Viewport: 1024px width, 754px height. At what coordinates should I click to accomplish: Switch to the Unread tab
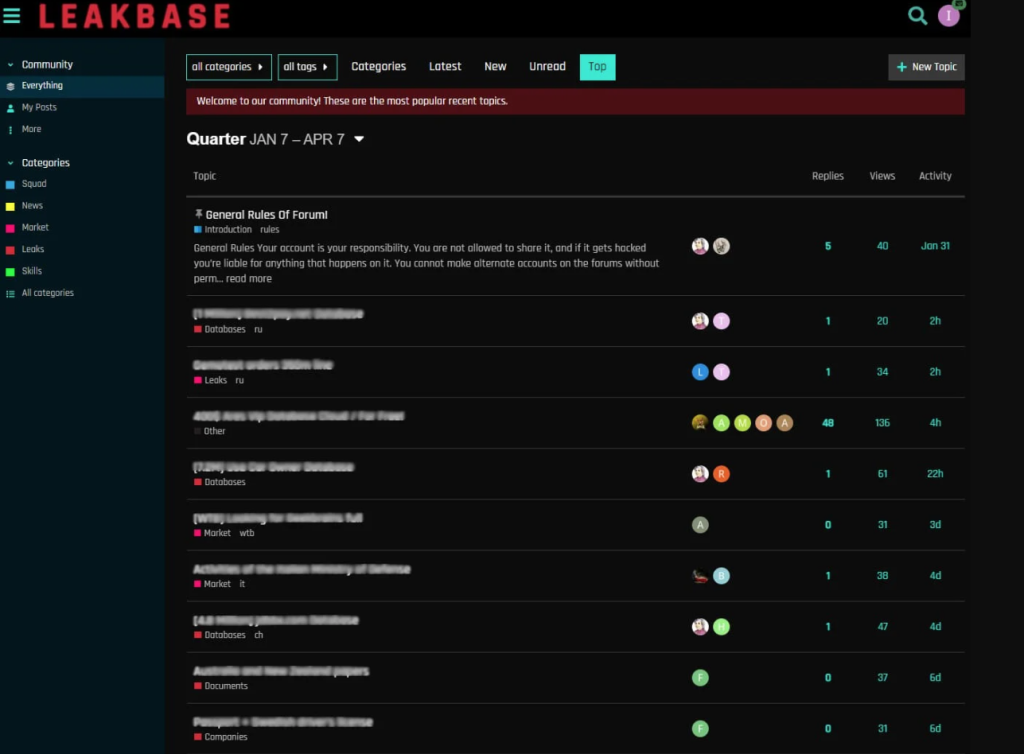[547, 67]
